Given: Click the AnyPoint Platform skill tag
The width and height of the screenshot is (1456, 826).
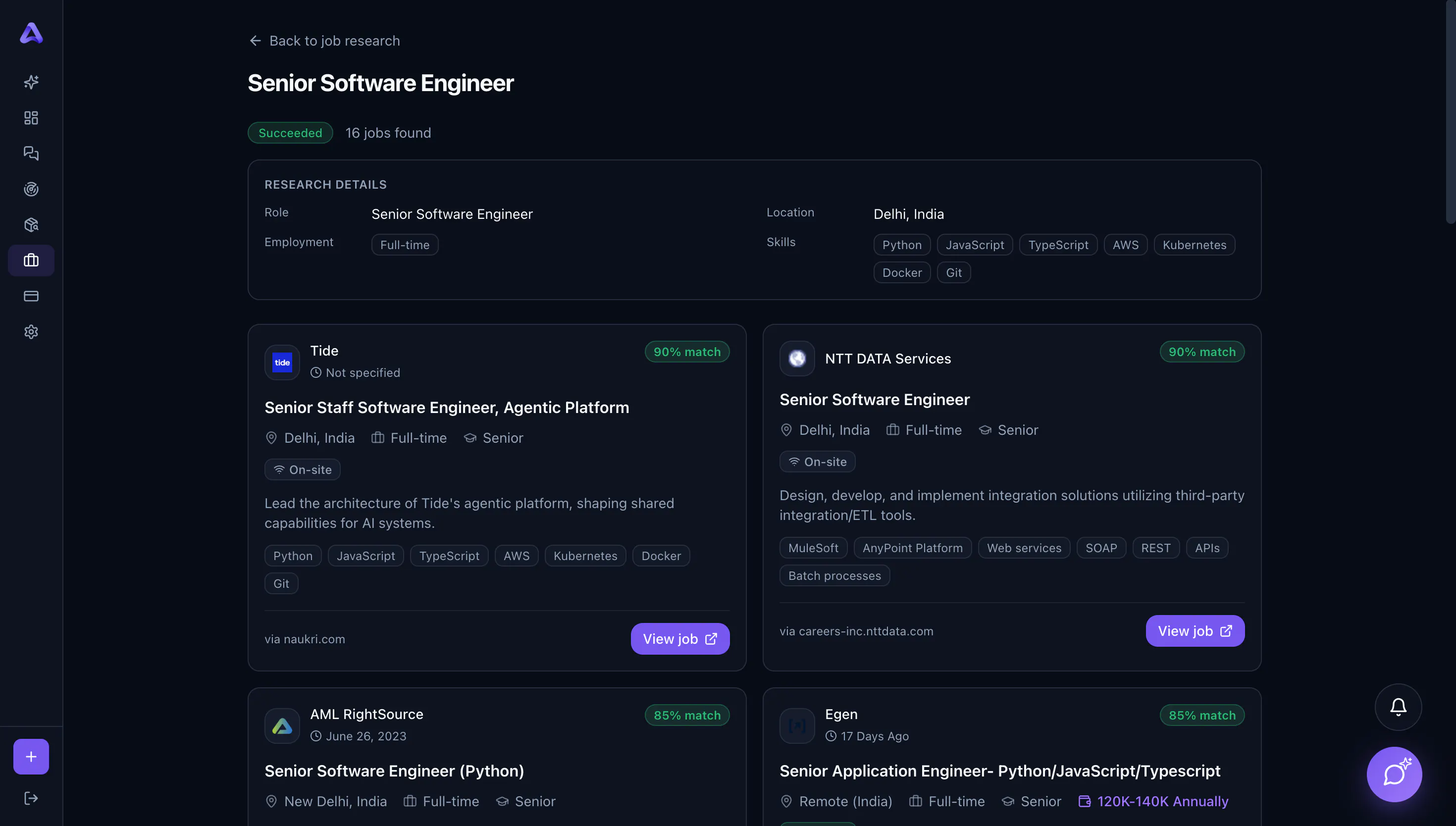Looking at the screenshot, I should [x=913, y=548].
